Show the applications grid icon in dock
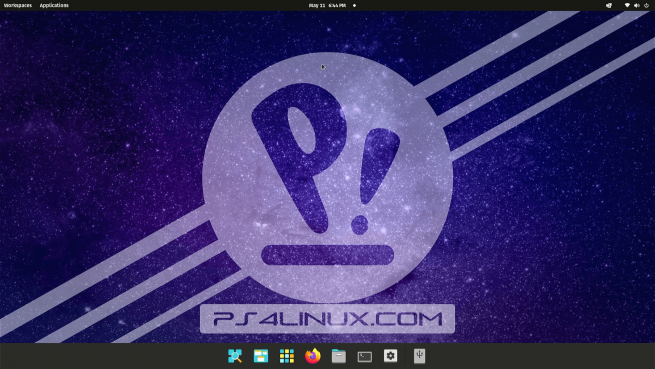The height and width of the screenshot is (369, 655). [x=287, y=356]
